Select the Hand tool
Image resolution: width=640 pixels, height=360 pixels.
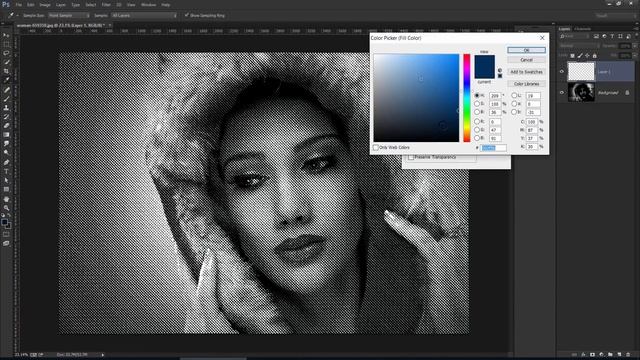(6, 199)
